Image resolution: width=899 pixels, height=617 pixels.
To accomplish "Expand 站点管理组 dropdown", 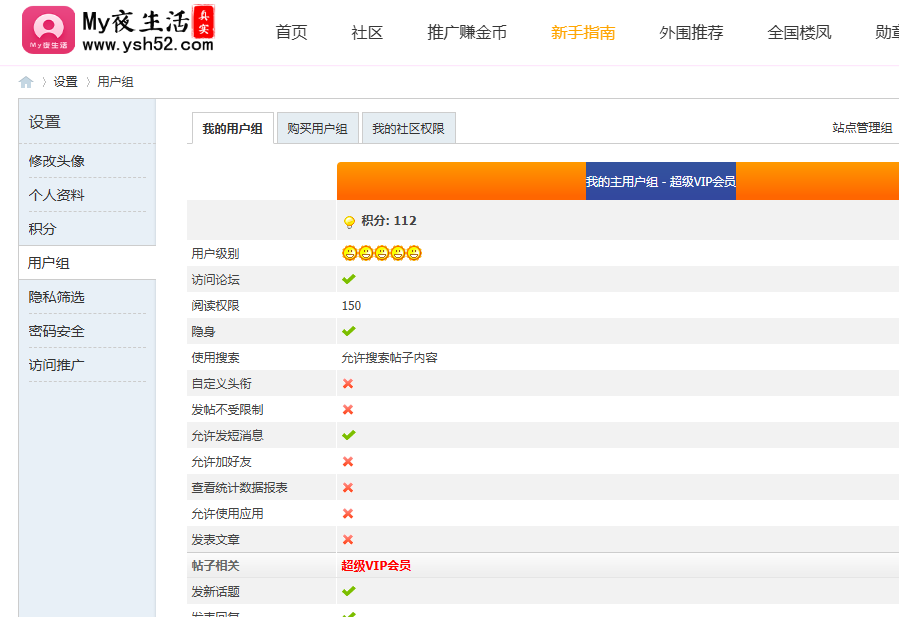I will (x=862, y=128).
